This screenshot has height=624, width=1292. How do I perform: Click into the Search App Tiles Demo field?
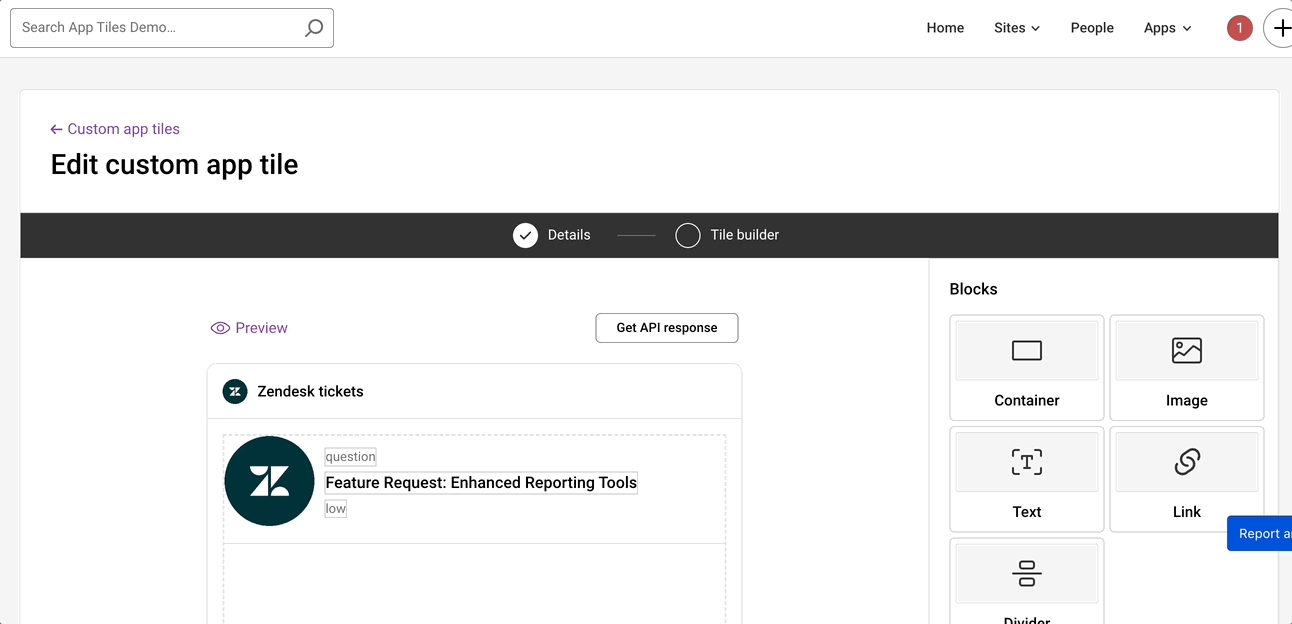pyautogui.click(x=160, y=28)
